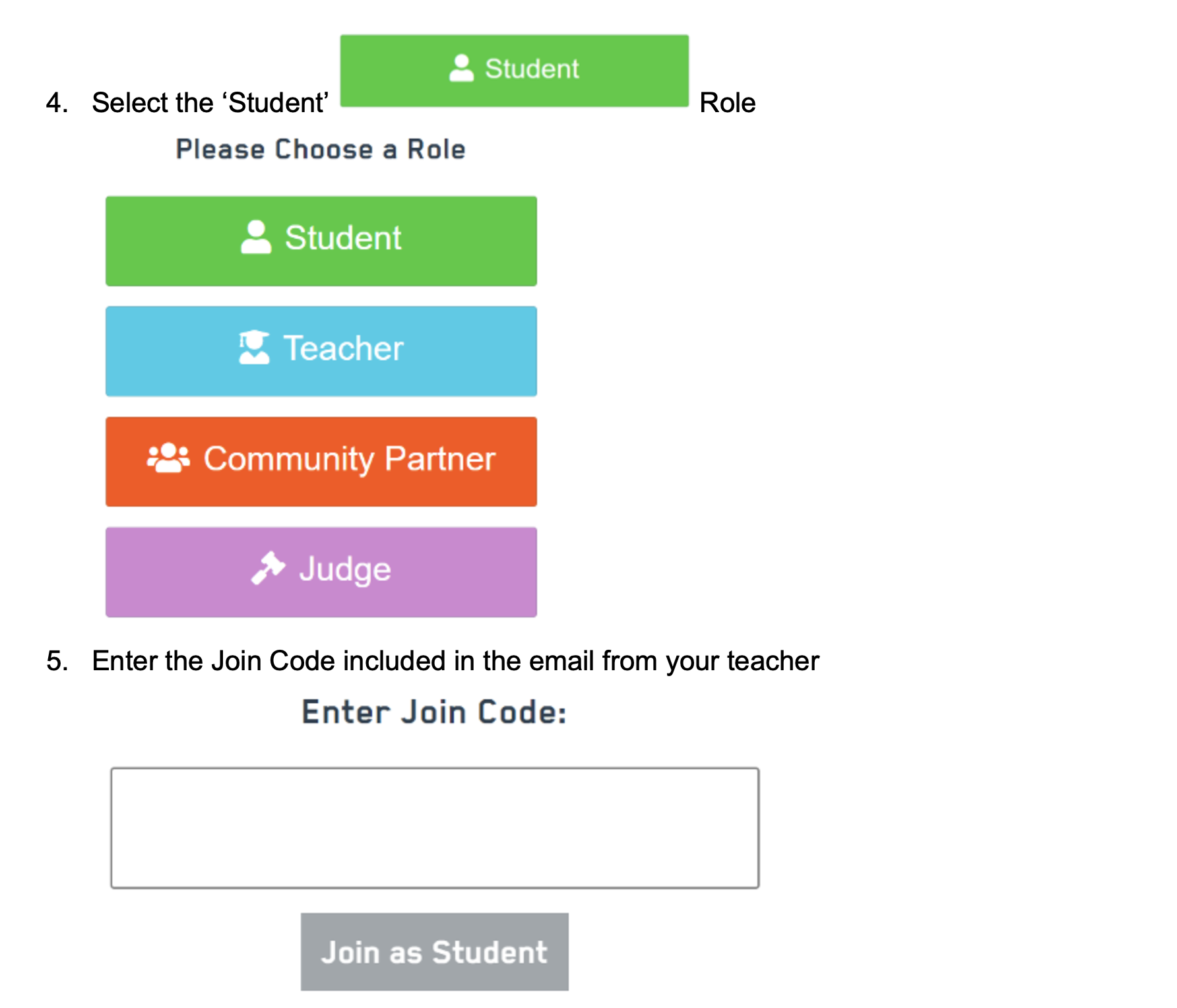Click the group icon on Community Partner
Image resolution: width=1177 pixels, height=1008 pixels.
click(168, 458)
